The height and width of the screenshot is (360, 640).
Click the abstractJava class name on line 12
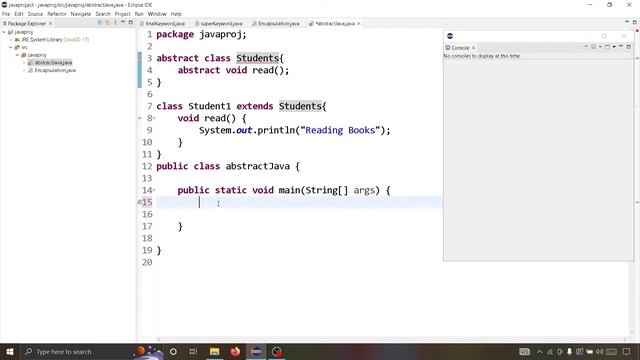coord(258,166)
